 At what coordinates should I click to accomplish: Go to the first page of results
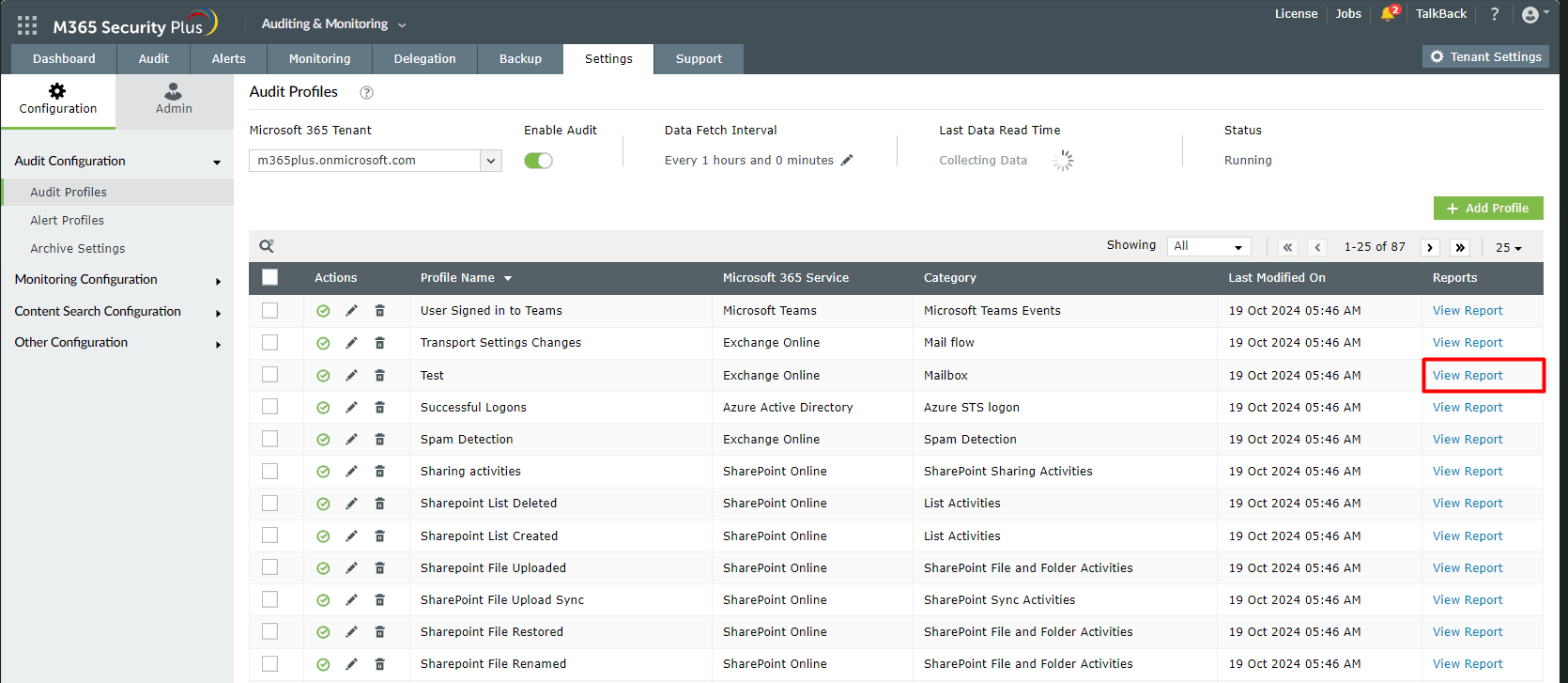click(x=1288, y=247)
